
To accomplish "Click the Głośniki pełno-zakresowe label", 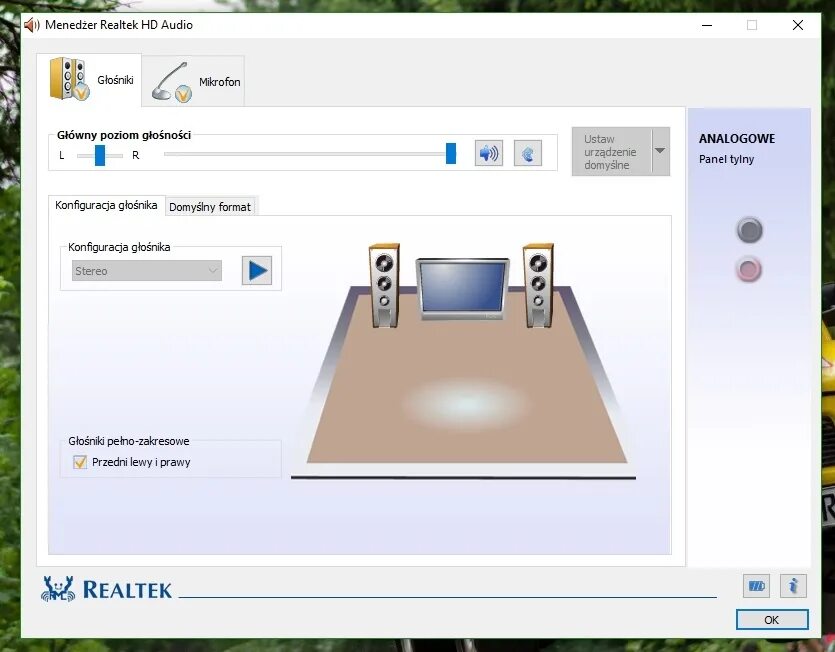I will [x=129, y=441].
